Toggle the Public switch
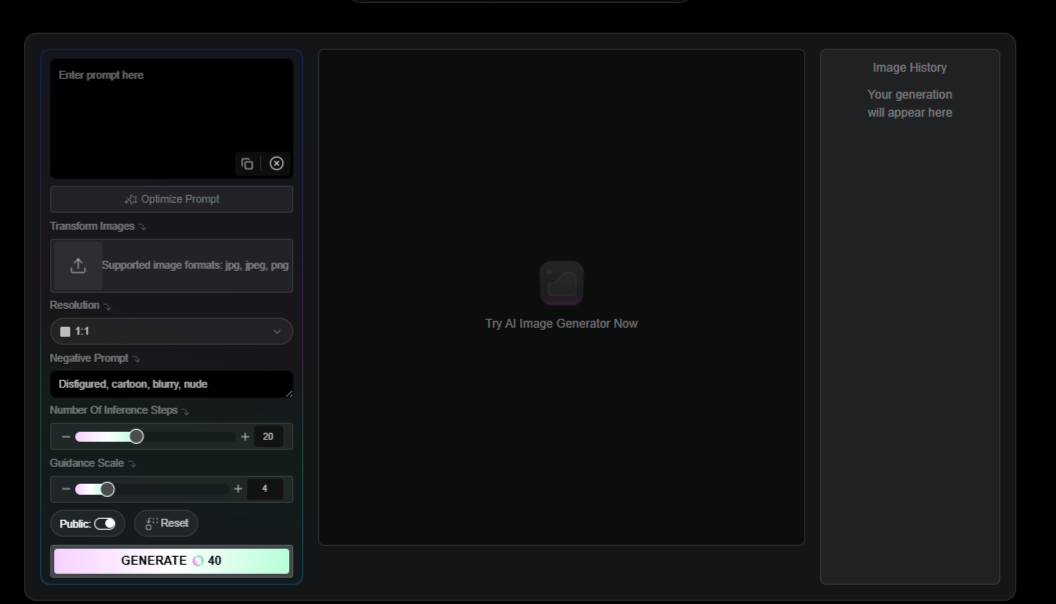 [105, 524]
